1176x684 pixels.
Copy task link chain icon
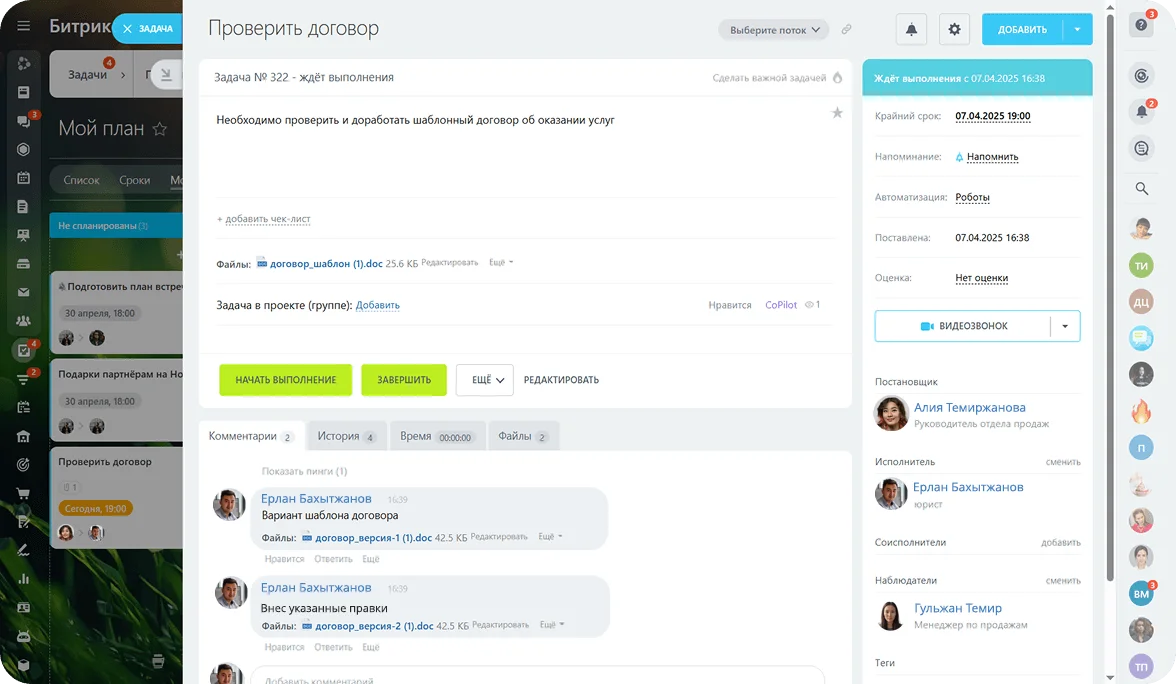coord(846,29)
